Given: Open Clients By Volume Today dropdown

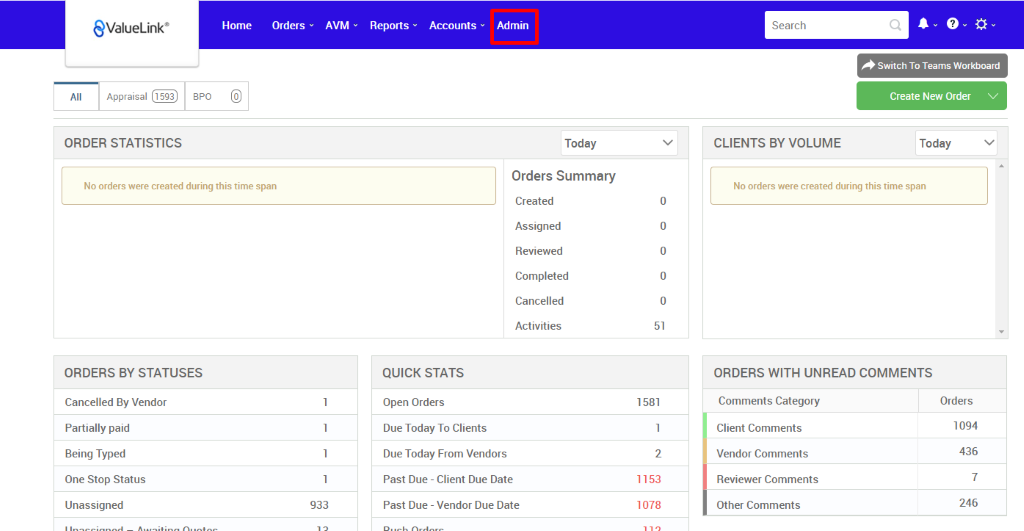Looking at the screenshot, I should 956,143.
